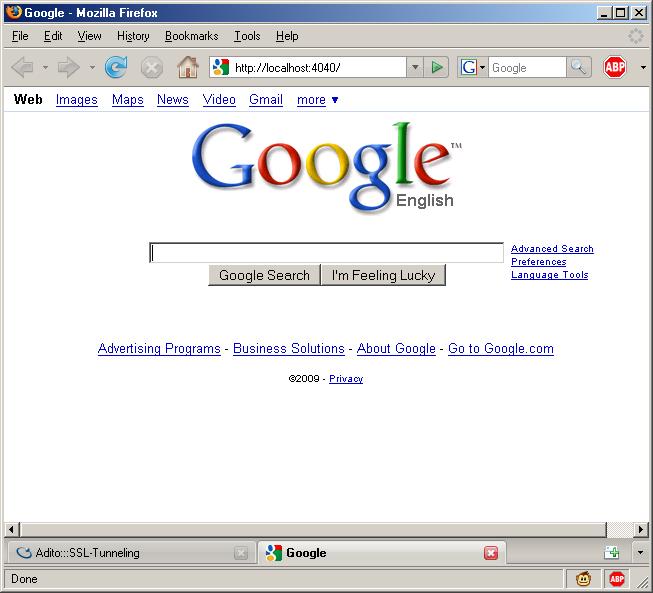Image resolution: width=653 pixels, height=593 pixels.
Task: Open the Gmail link
Action: [x=266, y=100]
